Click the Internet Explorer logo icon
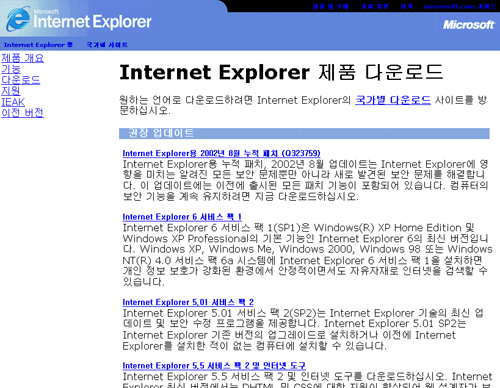 click(x=19, y=19)
